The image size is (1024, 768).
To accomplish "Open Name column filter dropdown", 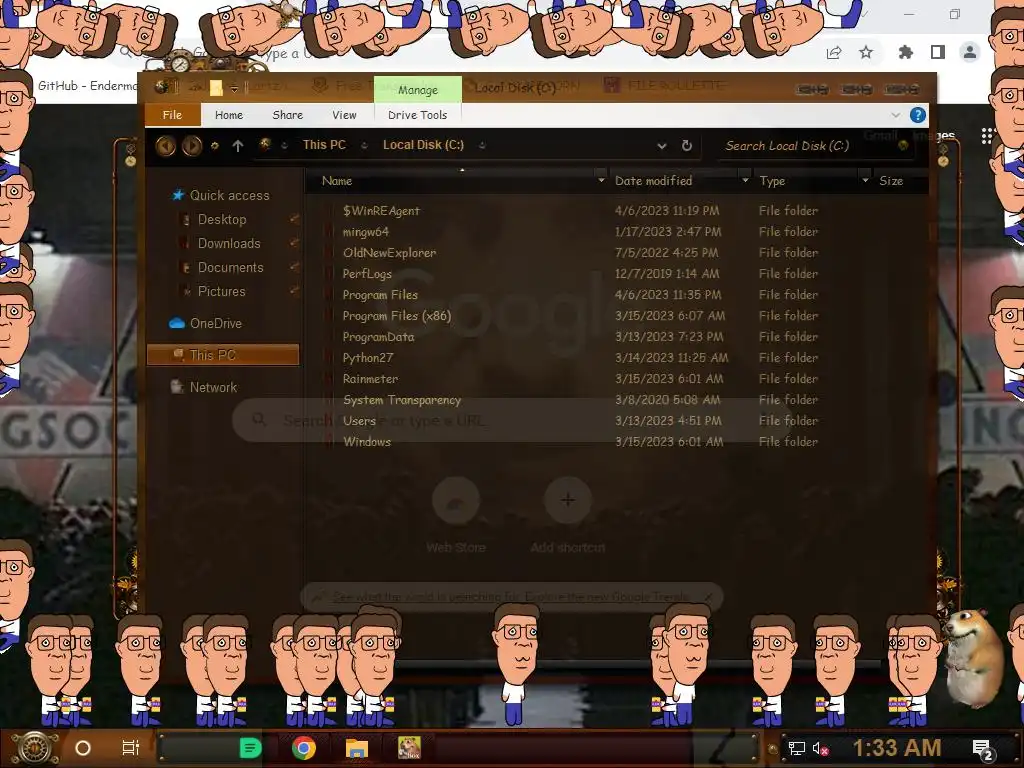I will pyautogui.click(x=601, y=180).
